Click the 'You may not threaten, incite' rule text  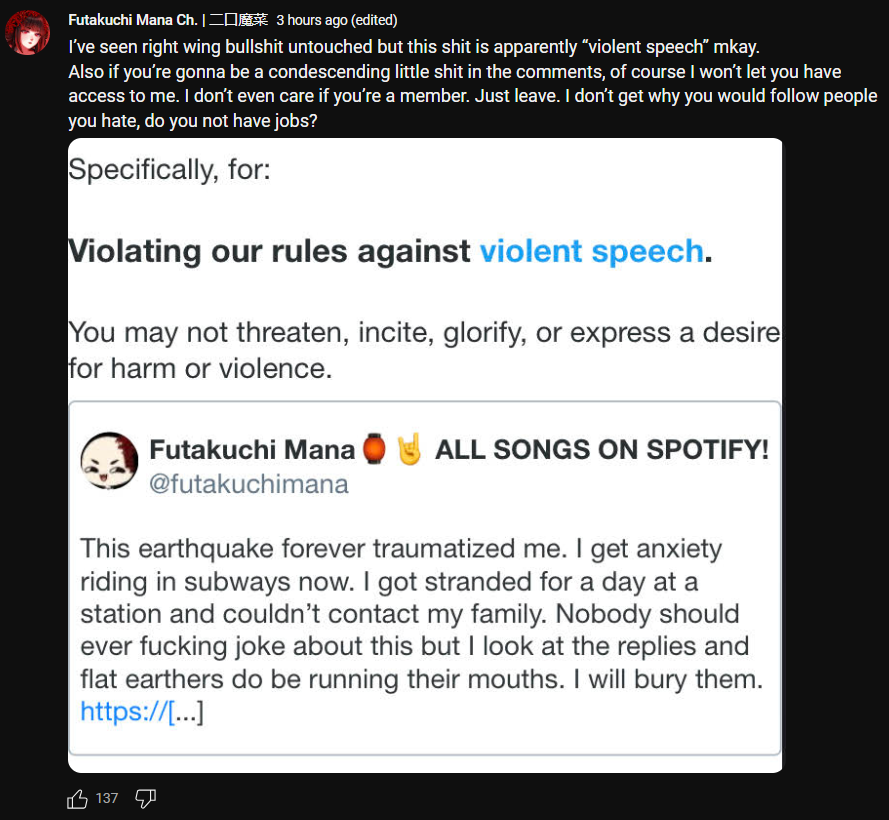click(424, 350)
